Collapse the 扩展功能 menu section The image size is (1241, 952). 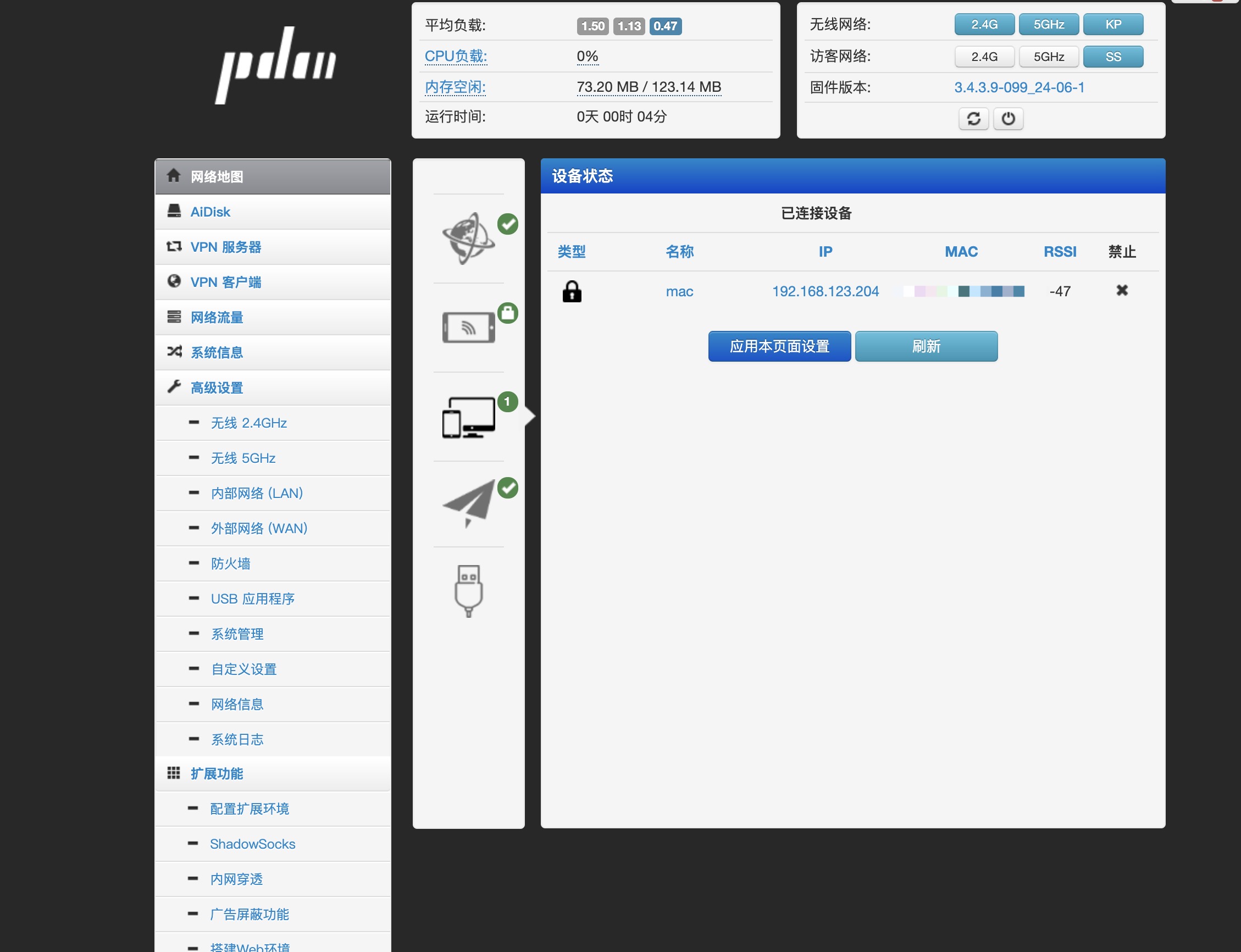pos(217,773)
